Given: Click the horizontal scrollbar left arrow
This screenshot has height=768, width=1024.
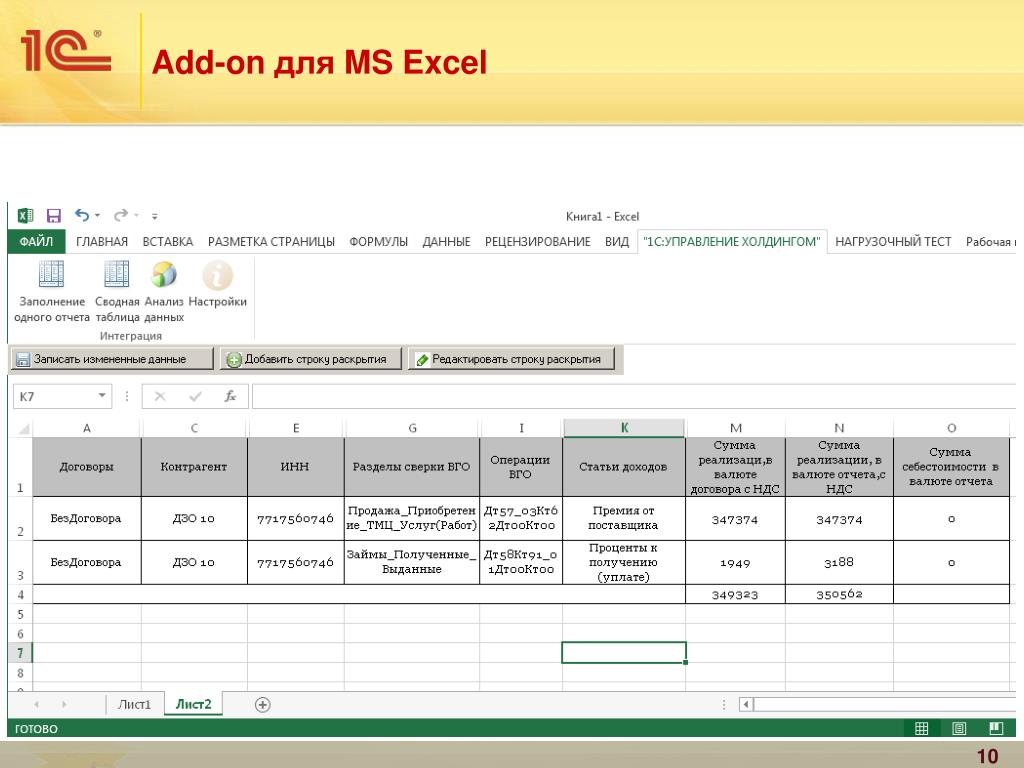Looking at the screenshot, I should click(x=746, y=704).
